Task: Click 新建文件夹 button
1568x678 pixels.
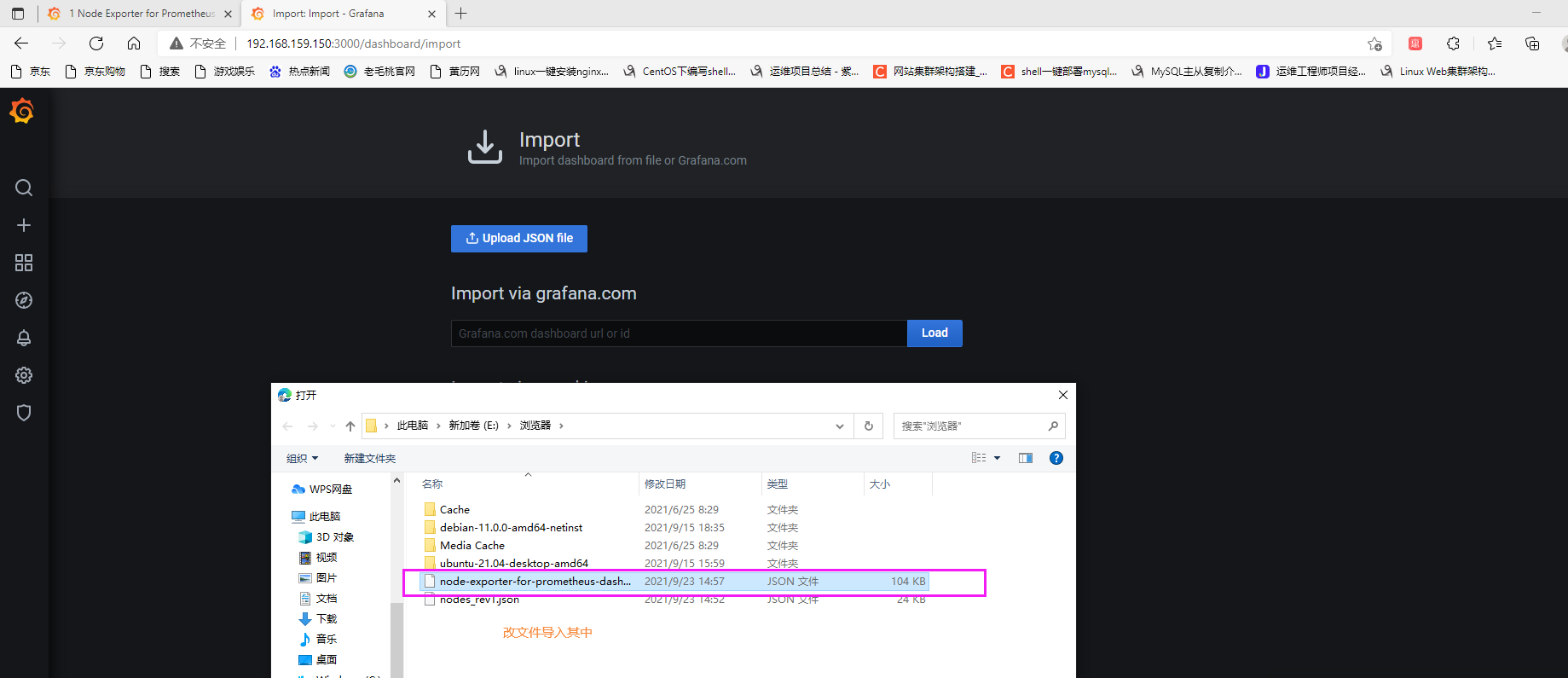Action: tap(370, 458)
